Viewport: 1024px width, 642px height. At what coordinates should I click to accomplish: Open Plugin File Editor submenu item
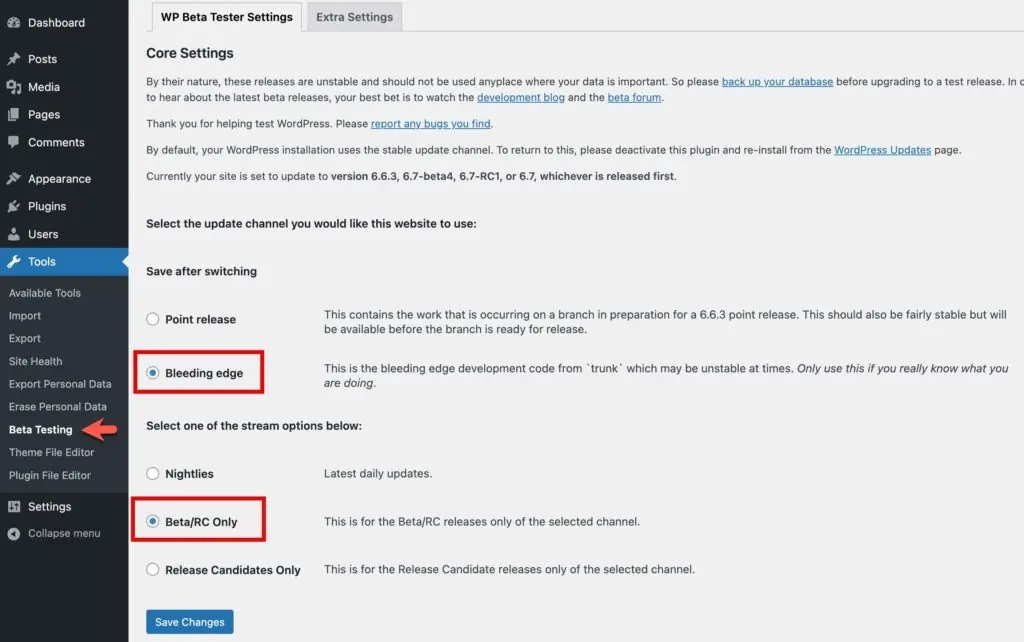click(x=50, y=475)
